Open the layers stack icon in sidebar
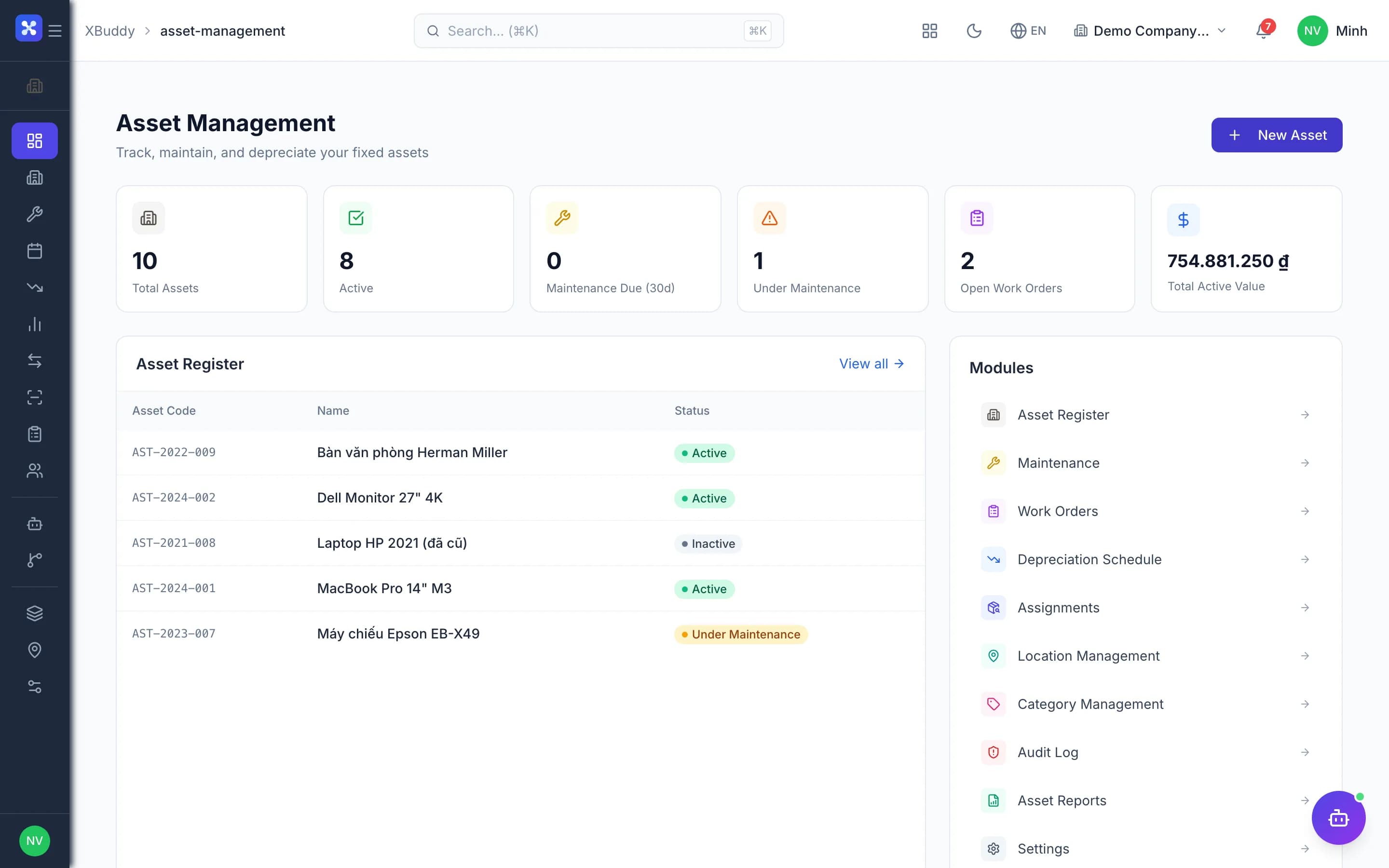The image size is (1389, 868). pos(34,613)
